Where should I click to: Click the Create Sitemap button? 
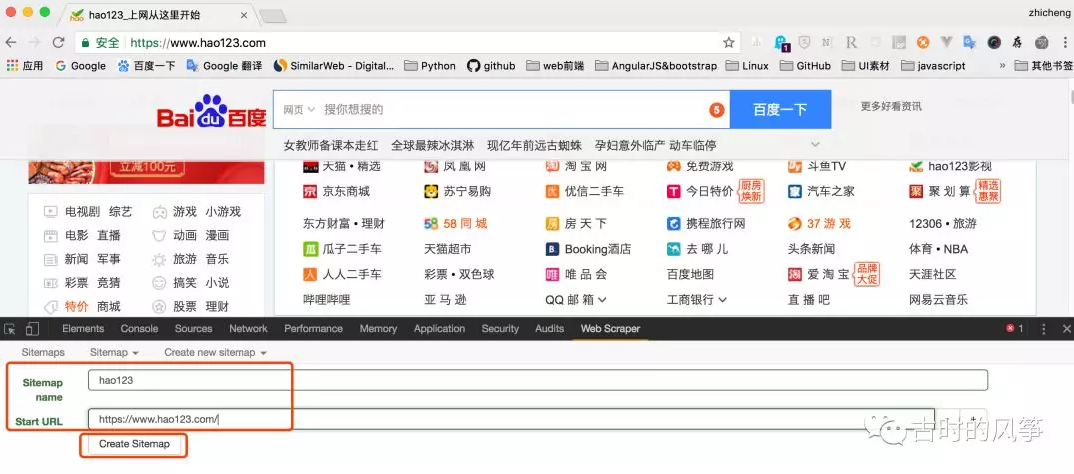coord(134,444)
